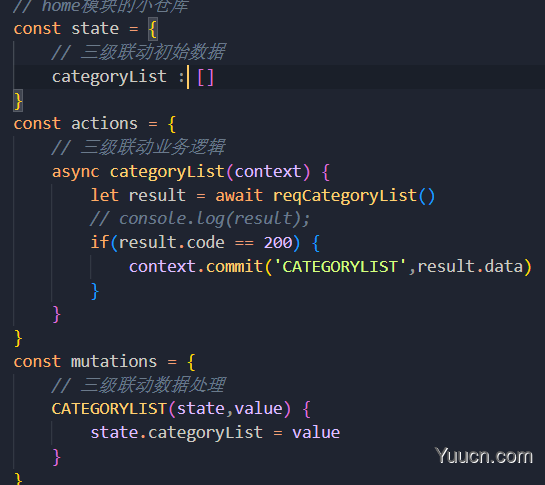The image size is (545, 485).
Task: Click result.data argument in commit call
Action: tap(470, 267)
